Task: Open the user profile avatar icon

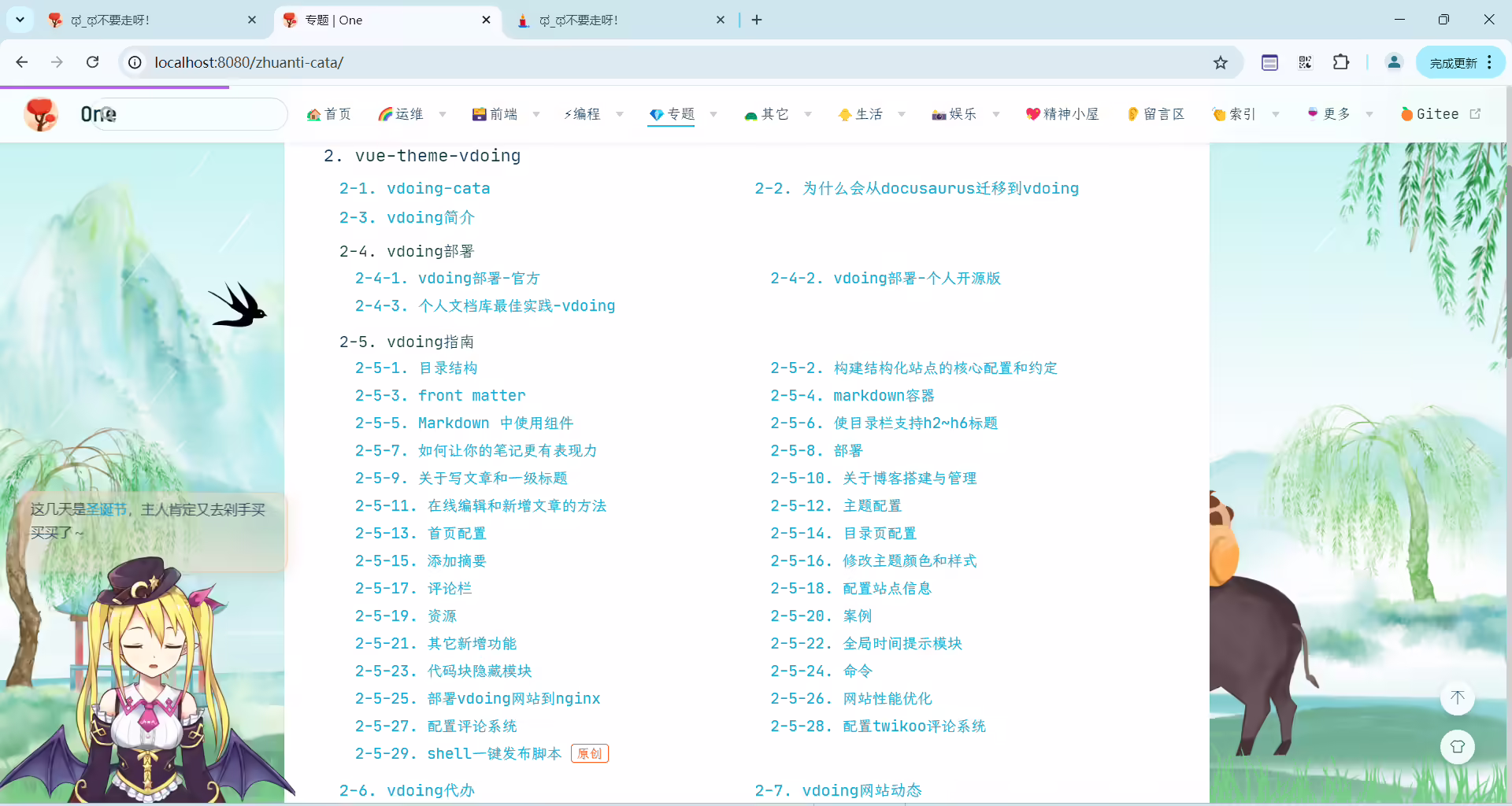Action: coord(1394,62)
